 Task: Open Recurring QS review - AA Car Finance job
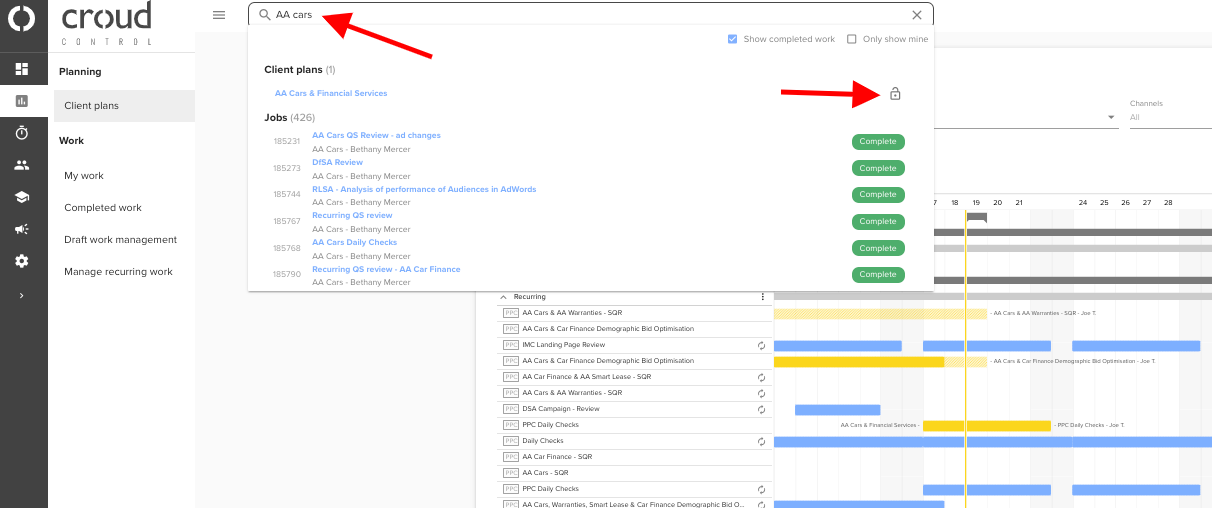pos(386,269)
